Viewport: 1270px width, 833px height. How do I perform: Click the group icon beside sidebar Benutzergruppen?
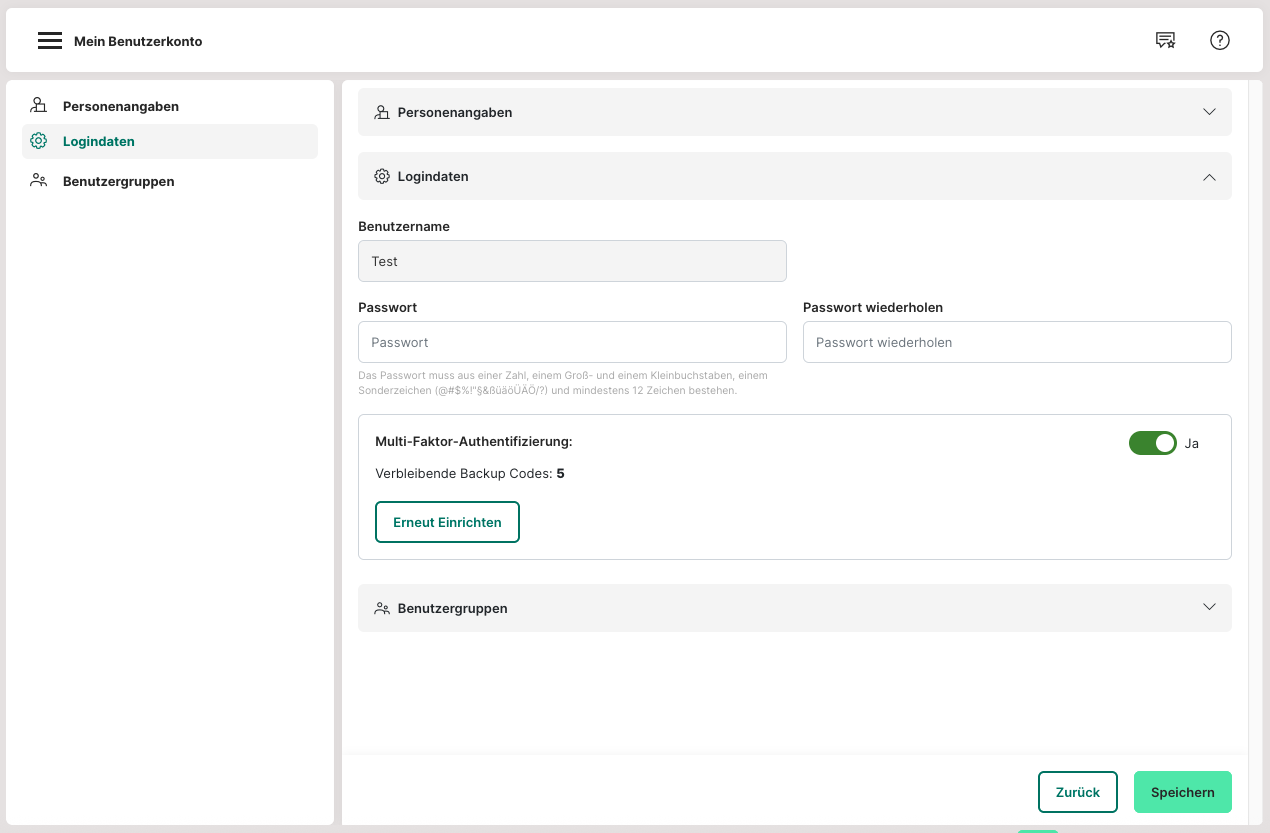39,181
